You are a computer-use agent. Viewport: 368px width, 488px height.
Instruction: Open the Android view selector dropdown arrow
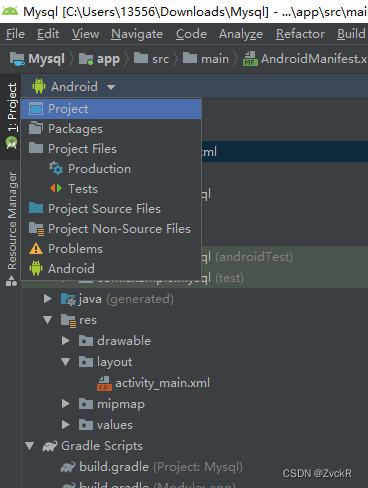click(111, 87)
